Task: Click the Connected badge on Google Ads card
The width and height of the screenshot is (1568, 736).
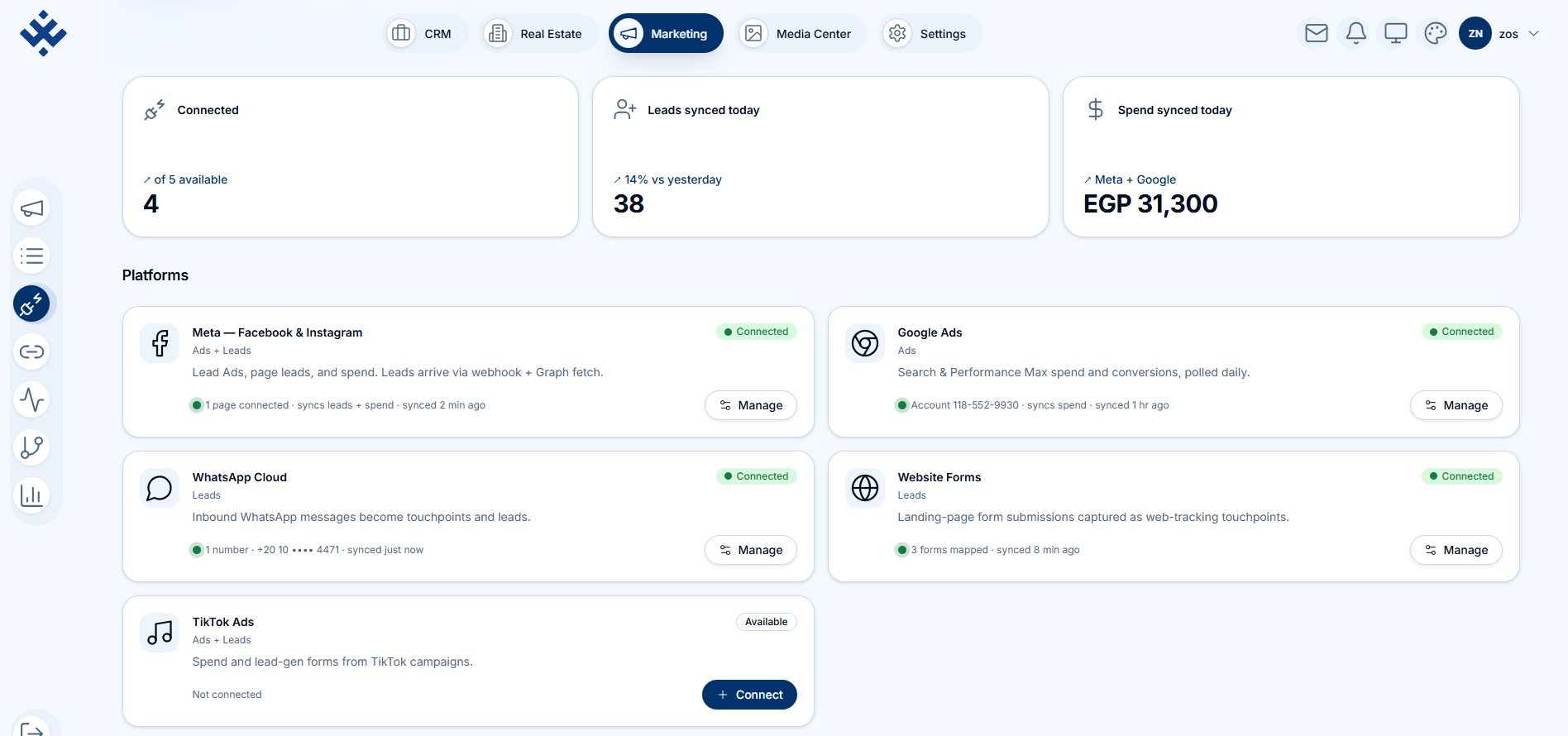Action: click(1461, 332)
